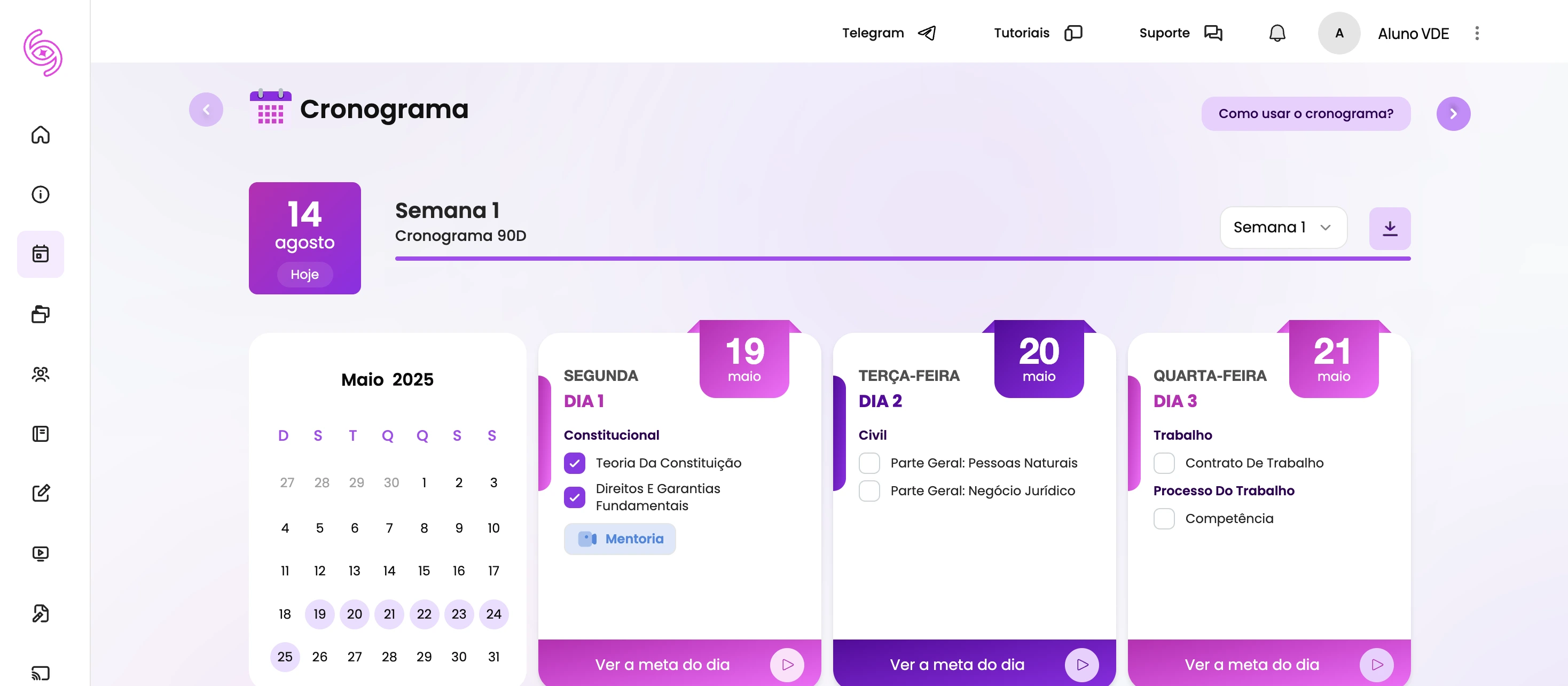1568x686 pixels.
Task: Check the Competência checkbox
Action: click(x=1164, y=519)
